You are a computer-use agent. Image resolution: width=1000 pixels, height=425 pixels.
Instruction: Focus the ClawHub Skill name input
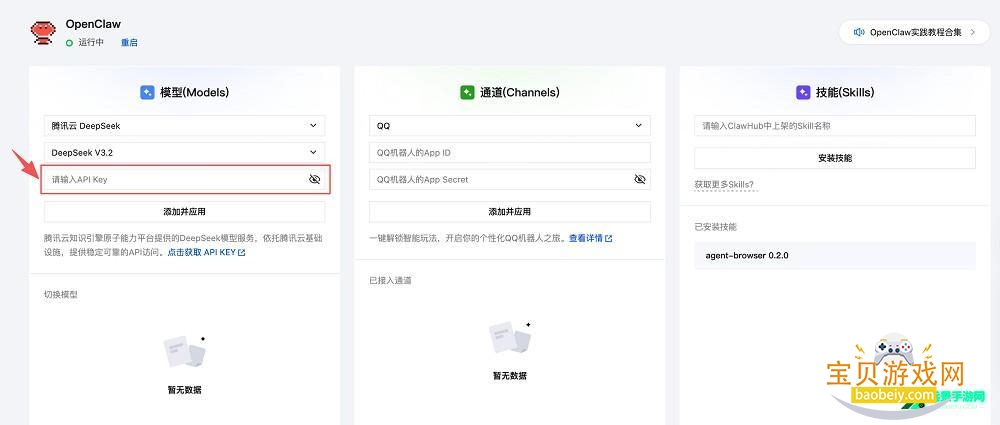(835, 126)
